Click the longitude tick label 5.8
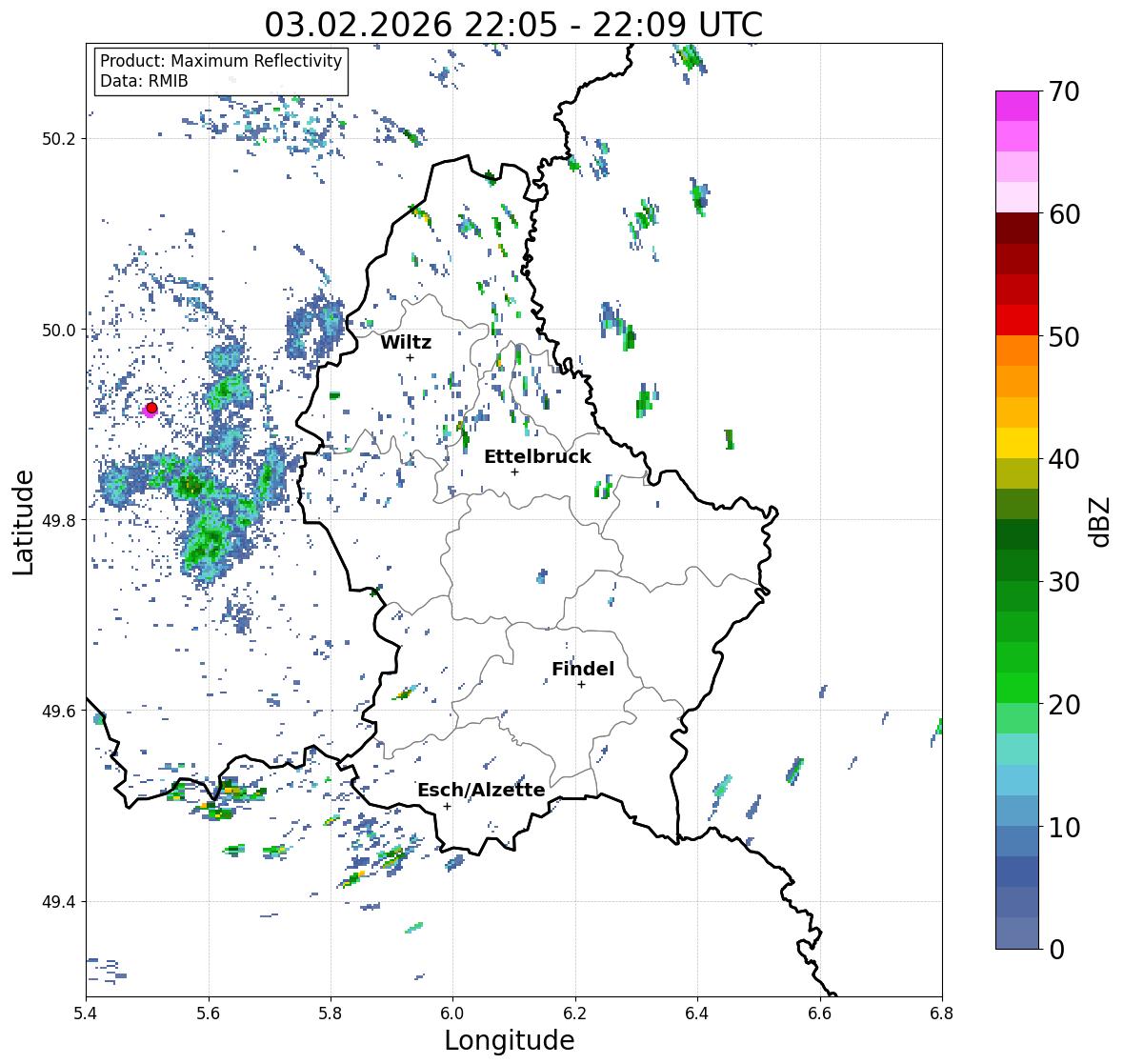The image size is (1123, 1064). pos(331,1014)
